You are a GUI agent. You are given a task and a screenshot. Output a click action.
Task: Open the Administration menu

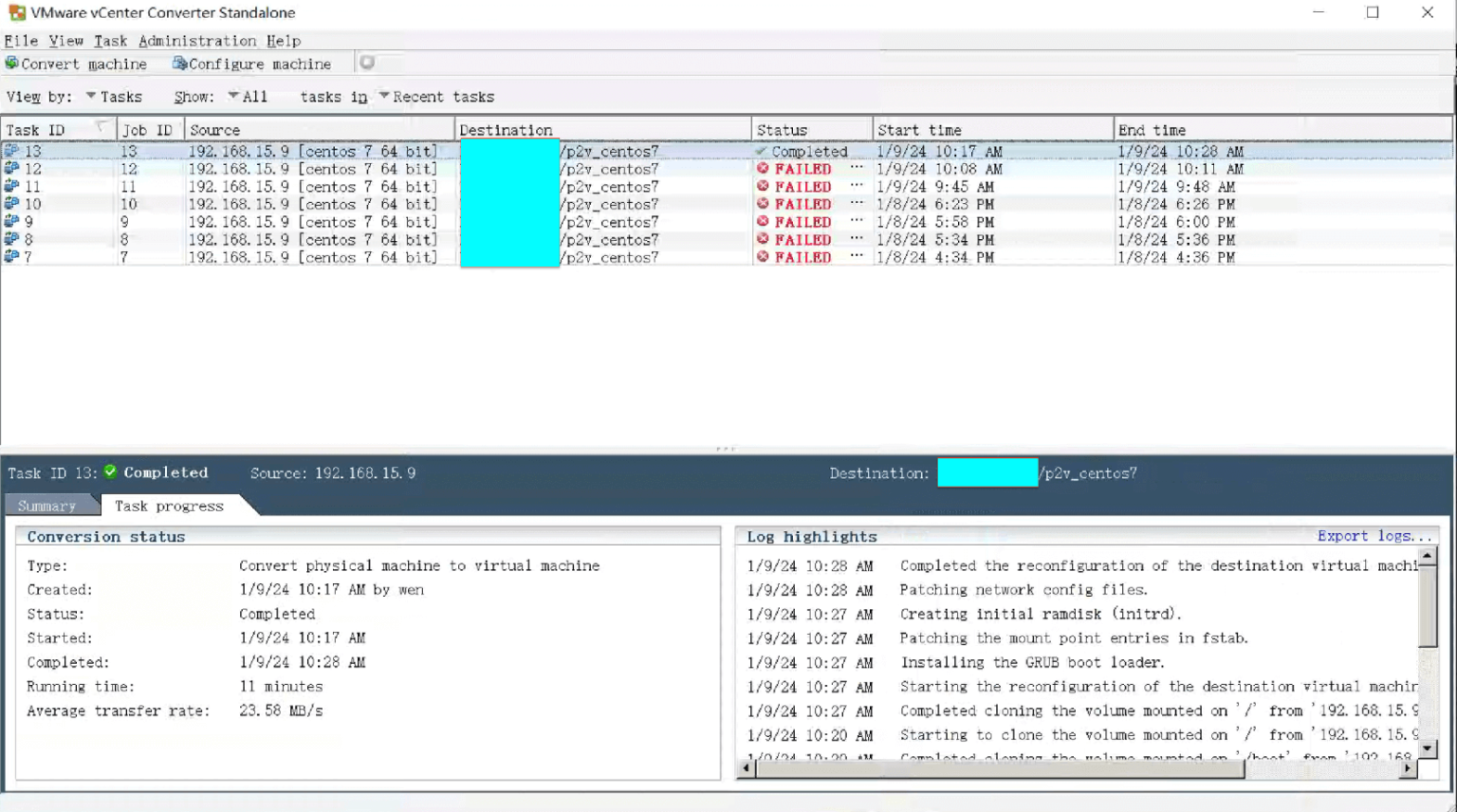click(x=197, y=41)
